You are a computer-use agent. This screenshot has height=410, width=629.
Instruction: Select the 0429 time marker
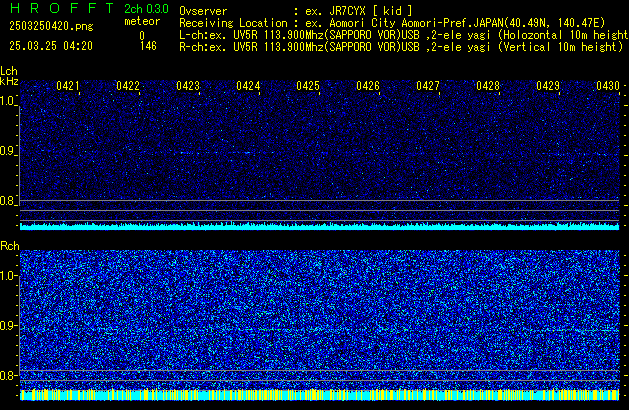(548, 86)
